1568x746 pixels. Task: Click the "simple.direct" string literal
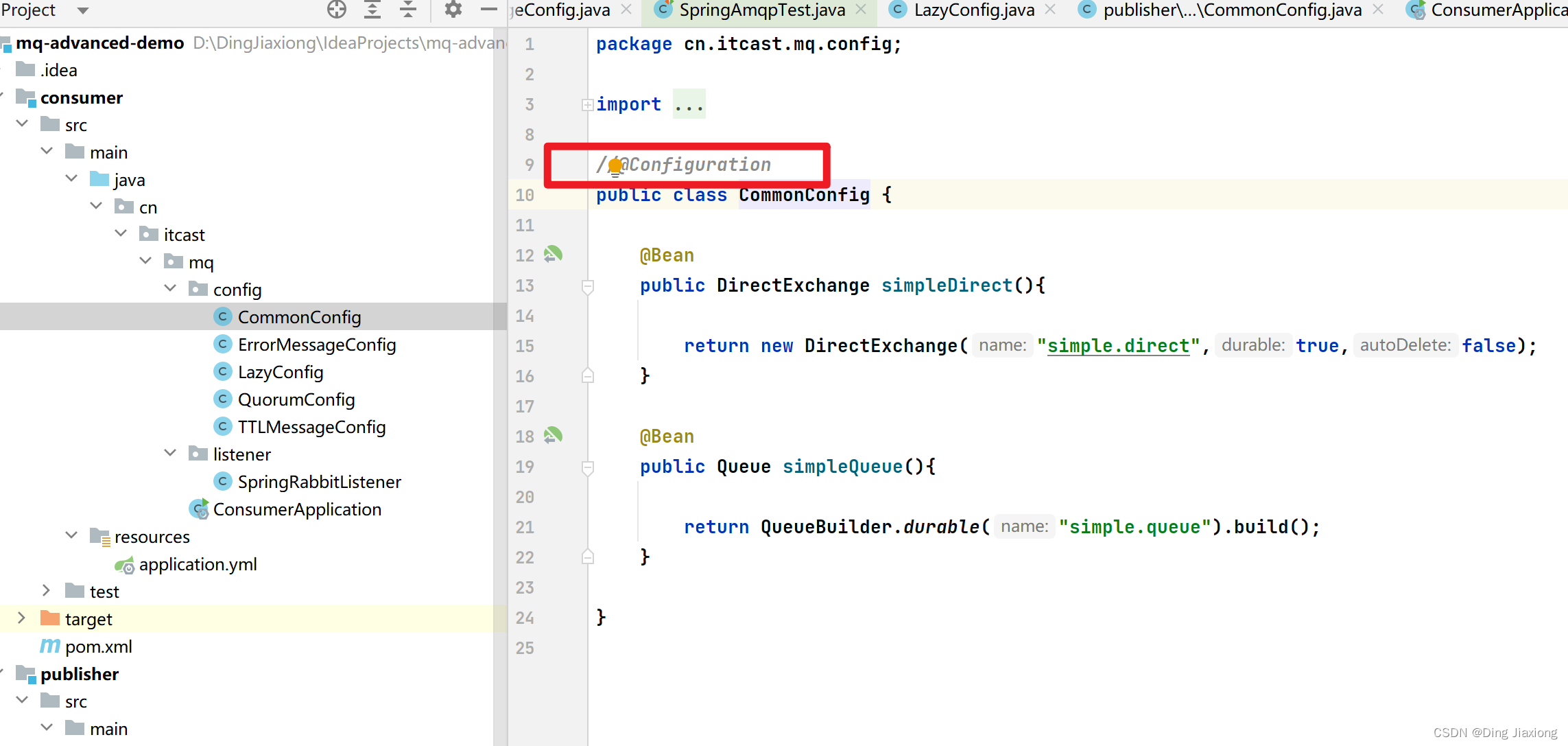tap(1118, 346)
